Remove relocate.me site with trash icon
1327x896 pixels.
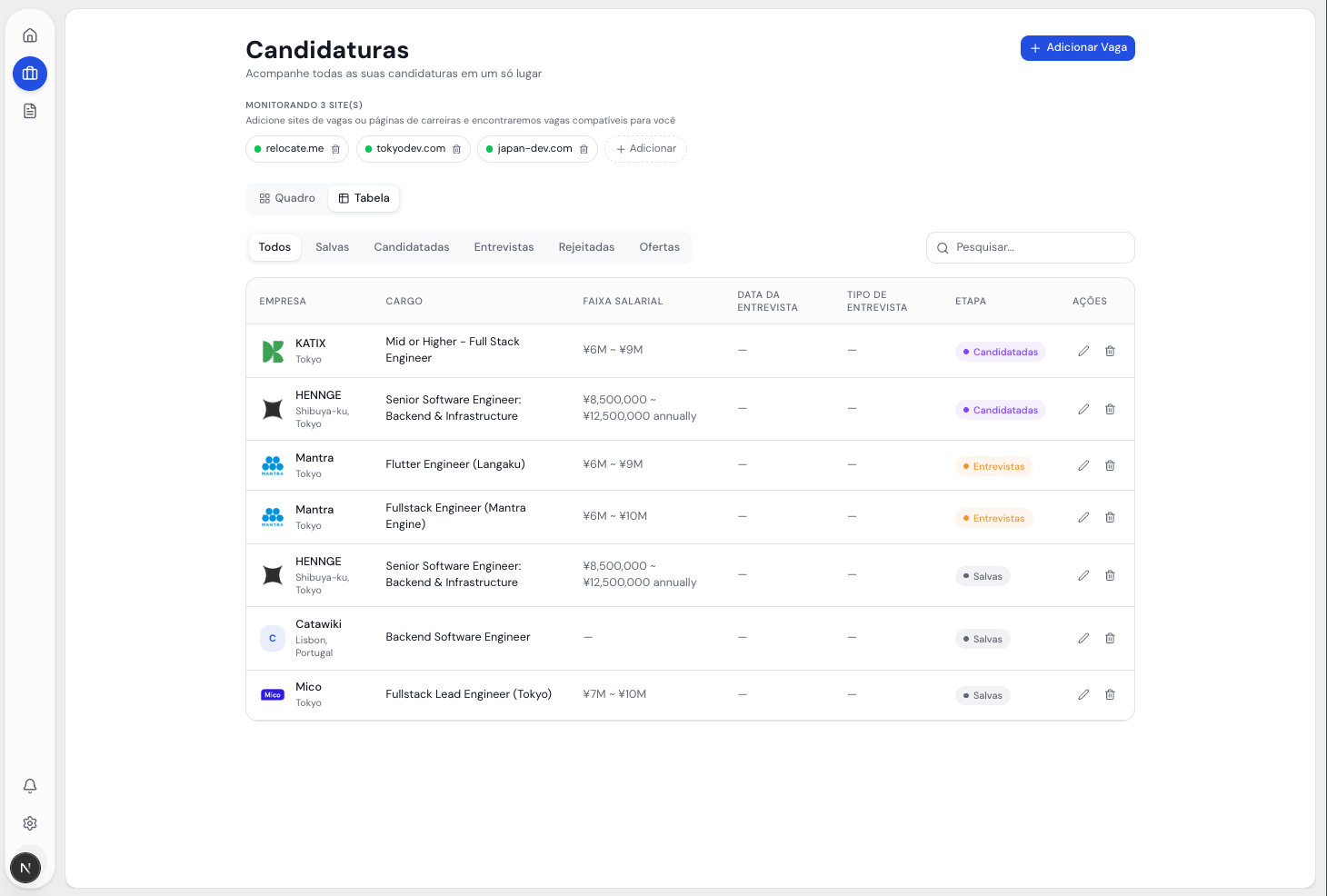[335, 149]
